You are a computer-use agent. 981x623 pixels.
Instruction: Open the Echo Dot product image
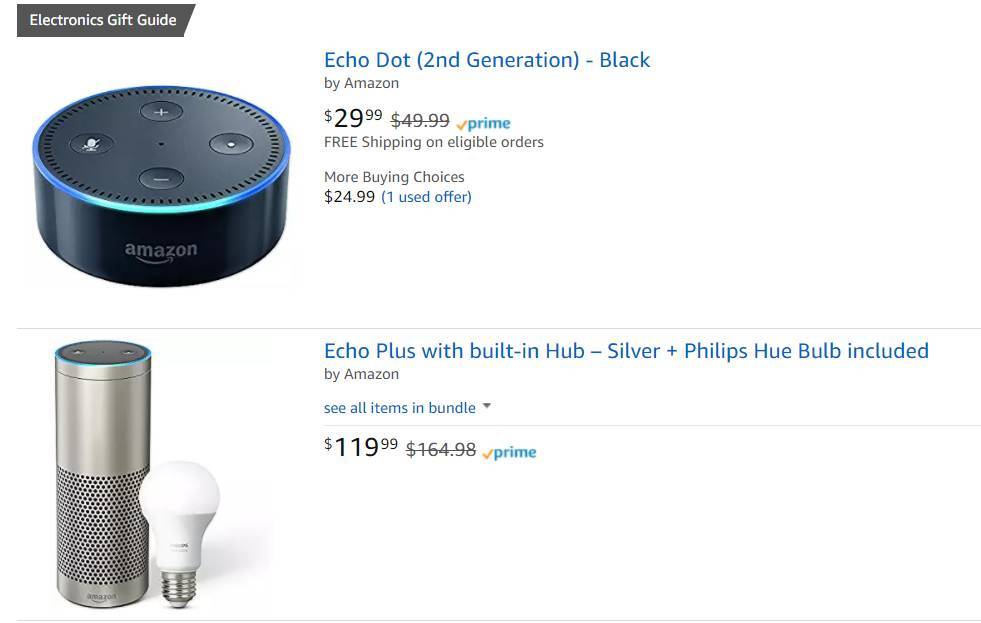click(x=161, y=186)
